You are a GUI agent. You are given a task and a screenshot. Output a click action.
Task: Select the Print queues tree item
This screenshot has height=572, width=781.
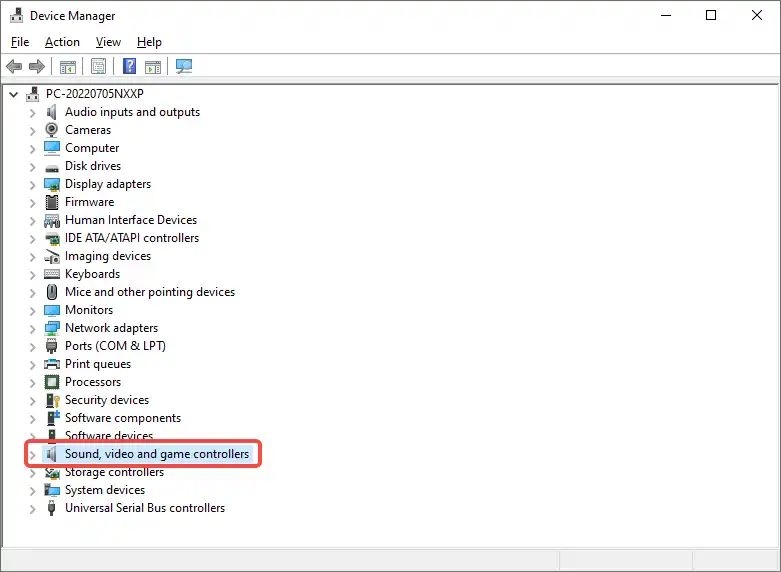(x=98, y=364)
